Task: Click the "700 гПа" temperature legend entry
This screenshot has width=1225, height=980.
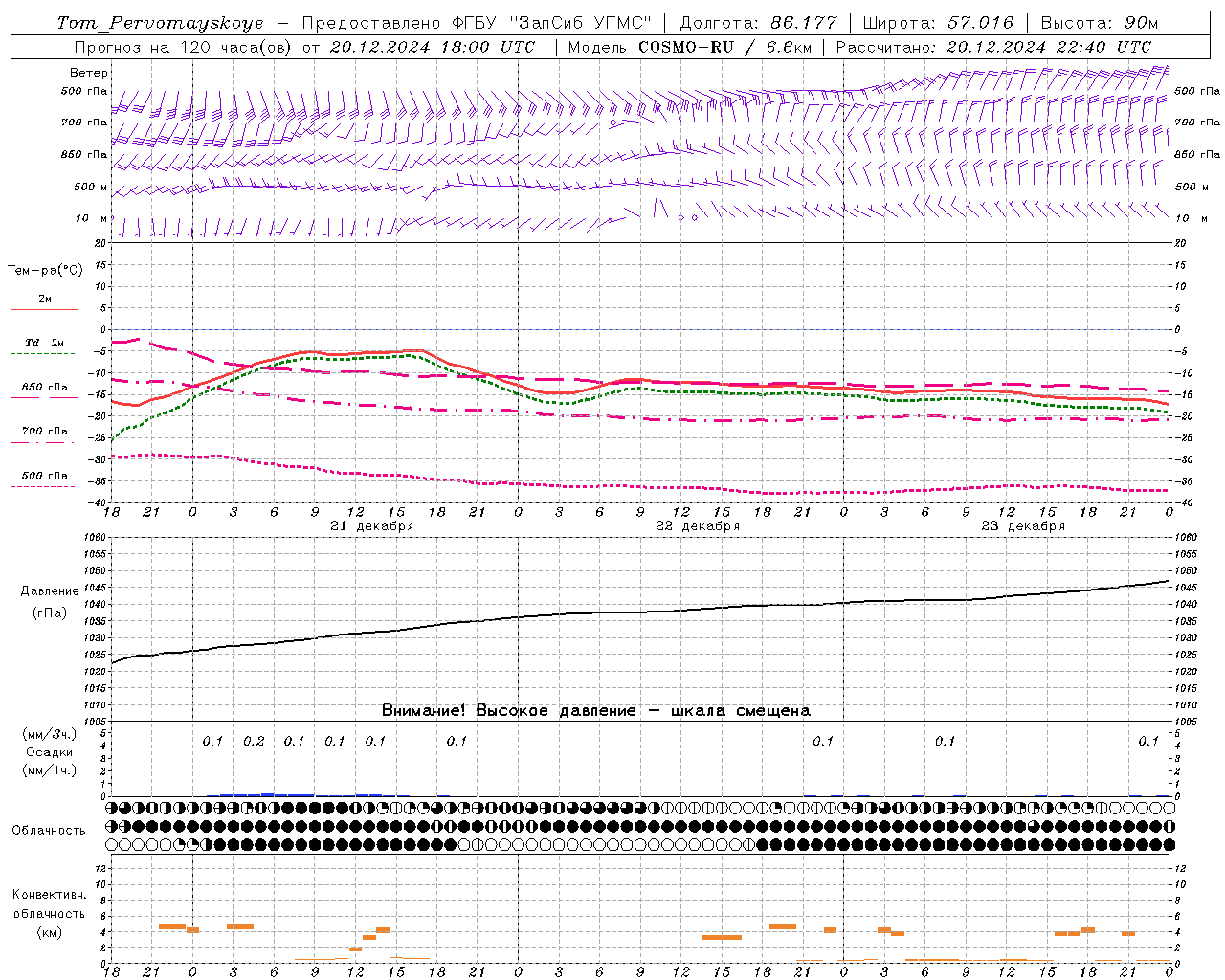Action: [45, 432]
